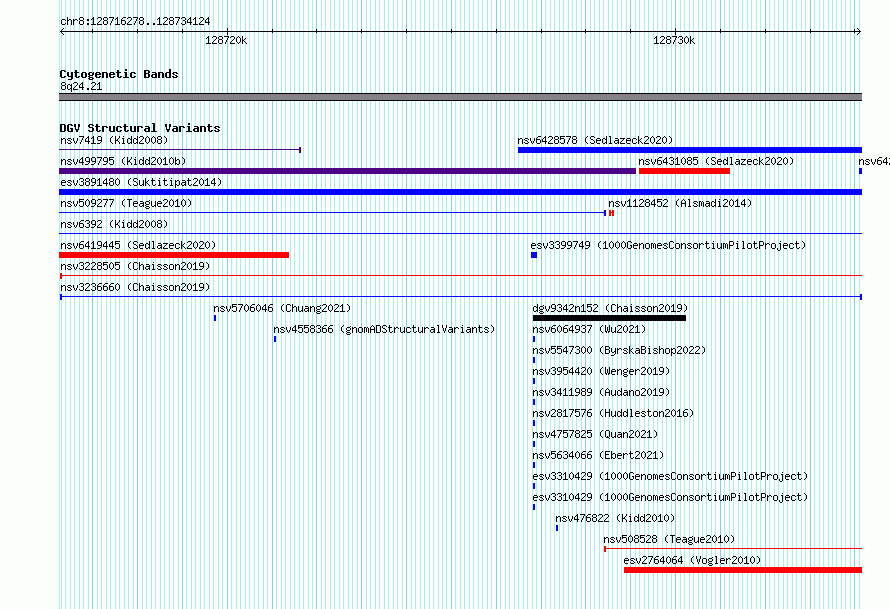The image size is (890, 609).
Task: Open nsv4558366 (gnomADStructuralVariants) label
Action: point(384,329)
